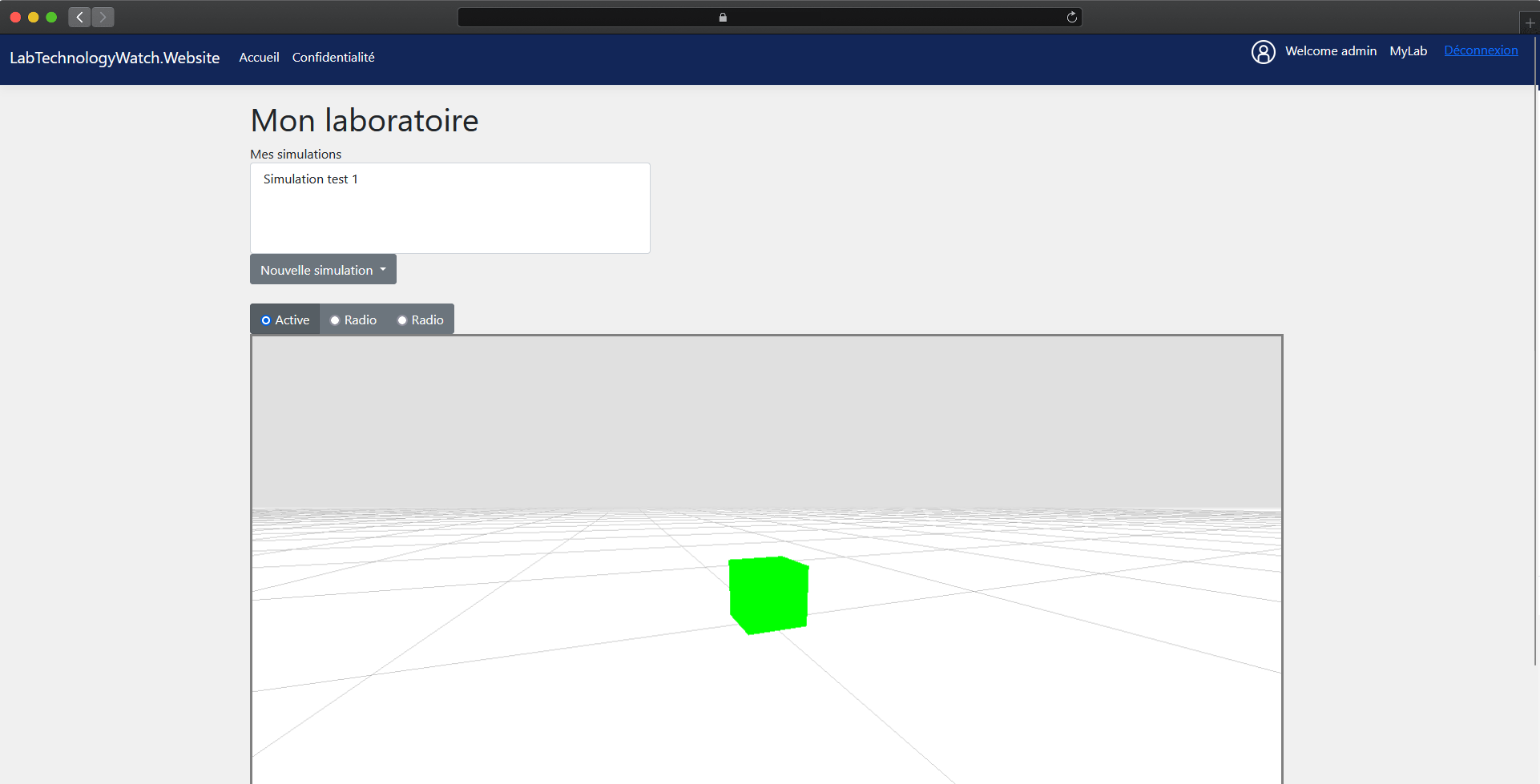Click the padlock icon in the address bar
This screenshot has height=784, width=1540.
click(x=722, y=17)
